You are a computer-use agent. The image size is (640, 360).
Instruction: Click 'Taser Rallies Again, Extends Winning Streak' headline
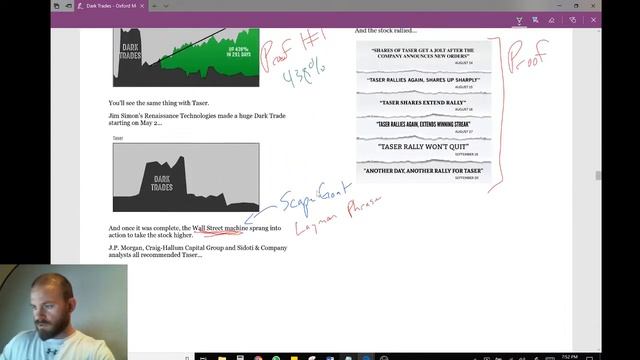tap(423, 124)
